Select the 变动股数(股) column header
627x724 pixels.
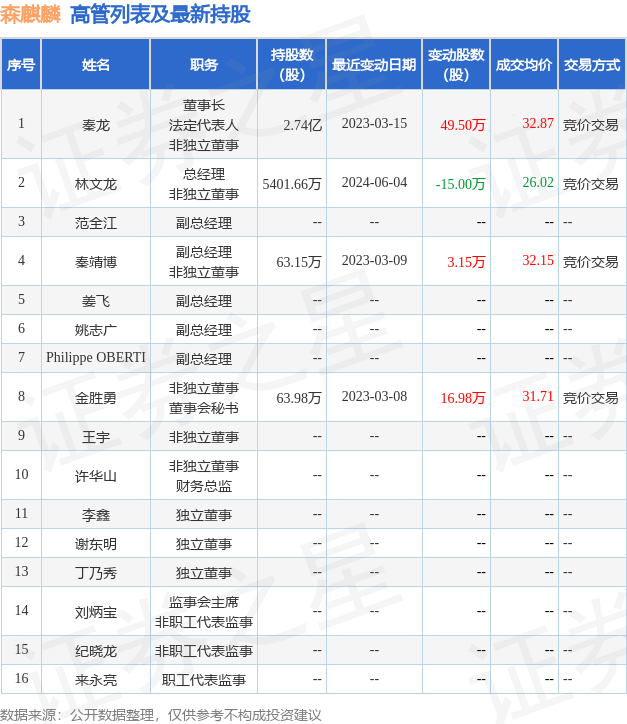tap(456, 65)
